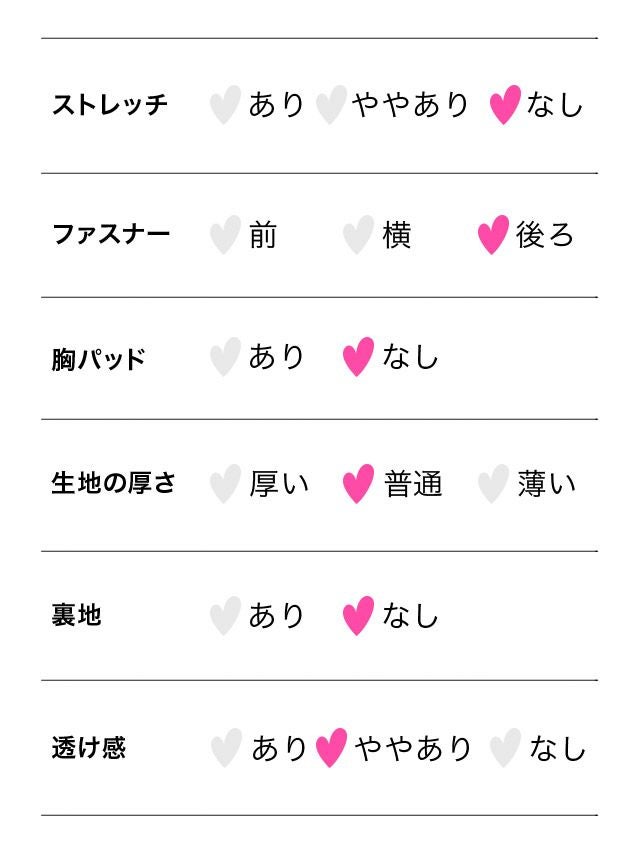640x854 pixels.
Task: Select the 普通 heart for 生地の厚さ
Action: coord(358,484)
